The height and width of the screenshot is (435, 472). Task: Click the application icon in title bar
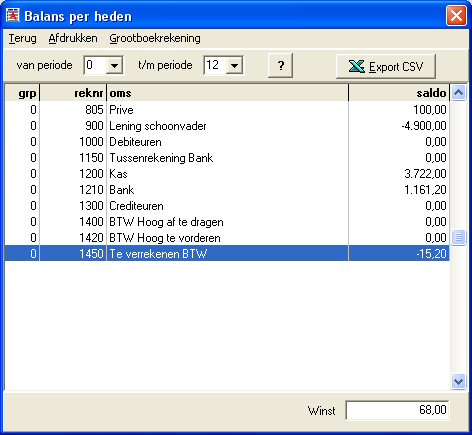13,15
